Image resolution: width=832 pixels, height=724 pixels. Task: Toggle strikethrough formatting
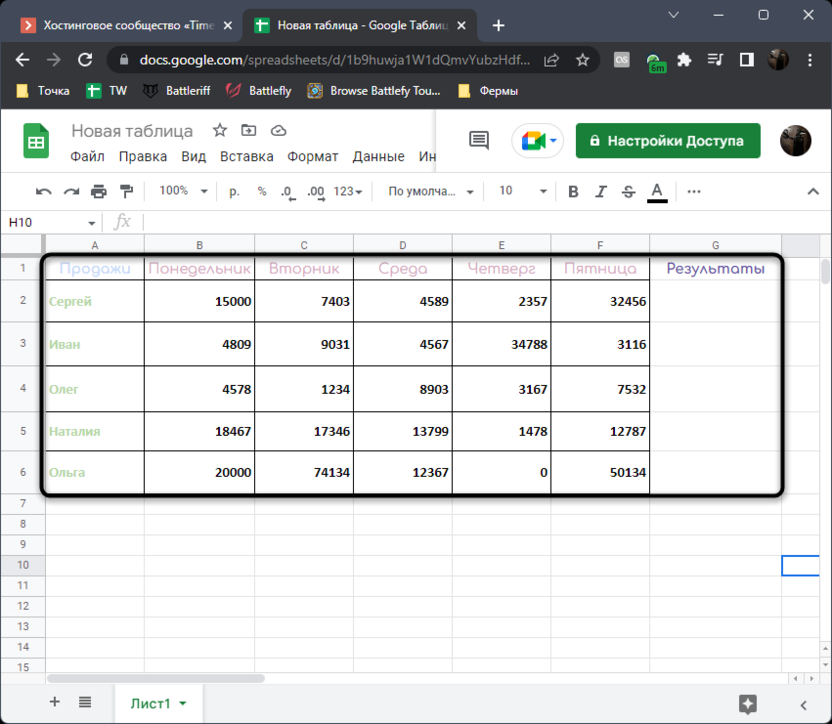(628, 192)
